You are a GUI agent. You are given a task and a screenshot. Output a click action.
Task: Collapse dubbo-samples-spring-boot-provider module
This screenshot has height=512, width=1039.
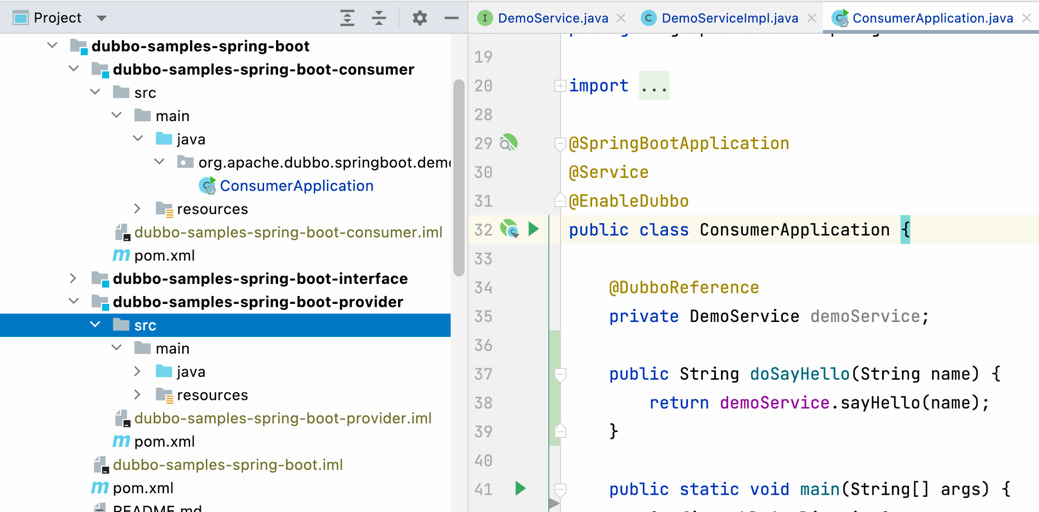pos(73,302)
